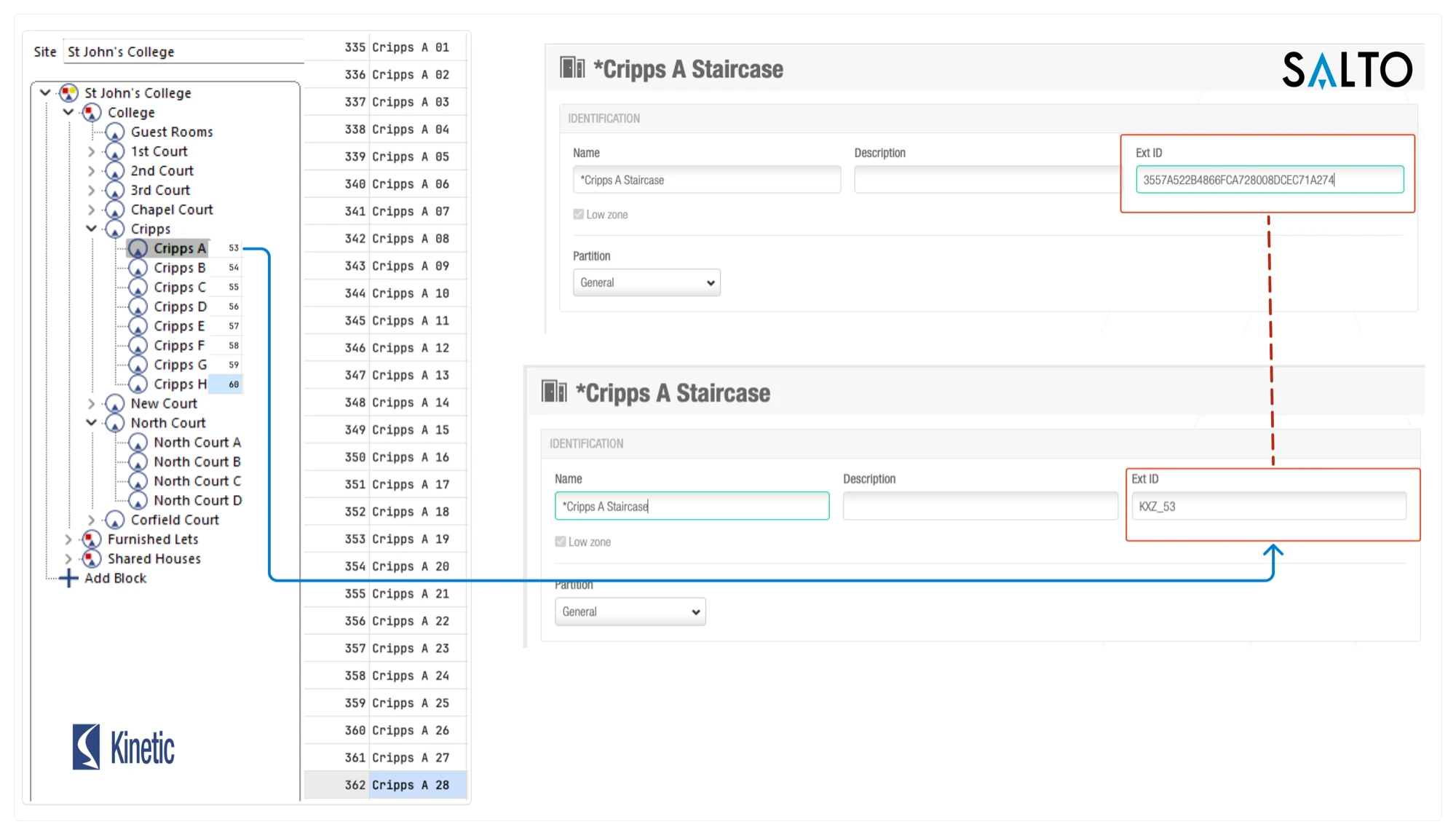Click the Ext ID field containing KXZ_53
The height and width of the screenshot is (835, 1456).
(1268, 507)
